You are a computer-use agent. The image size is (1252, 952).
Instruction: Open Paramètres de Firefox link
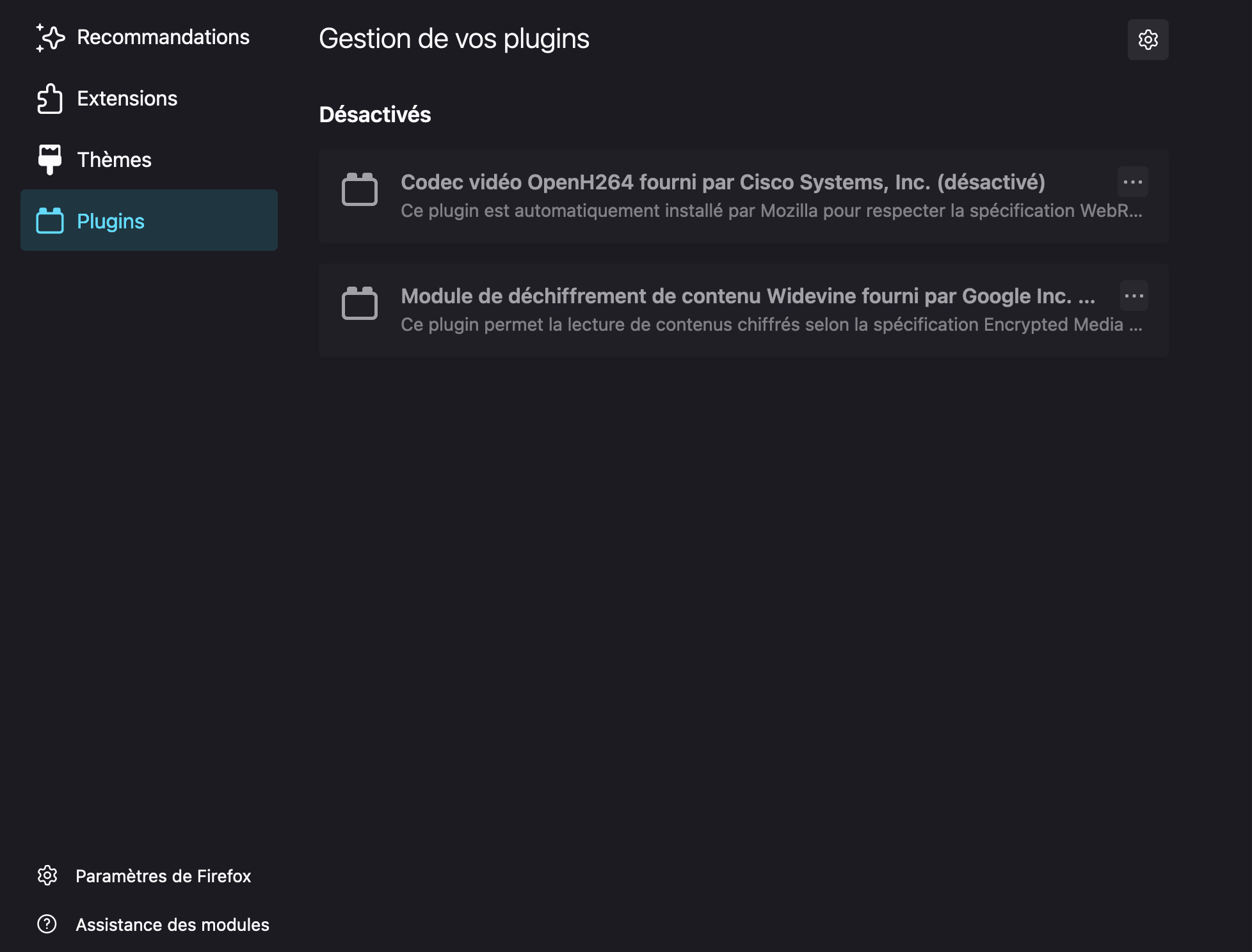pyautogui.click(x=163, y=876)
